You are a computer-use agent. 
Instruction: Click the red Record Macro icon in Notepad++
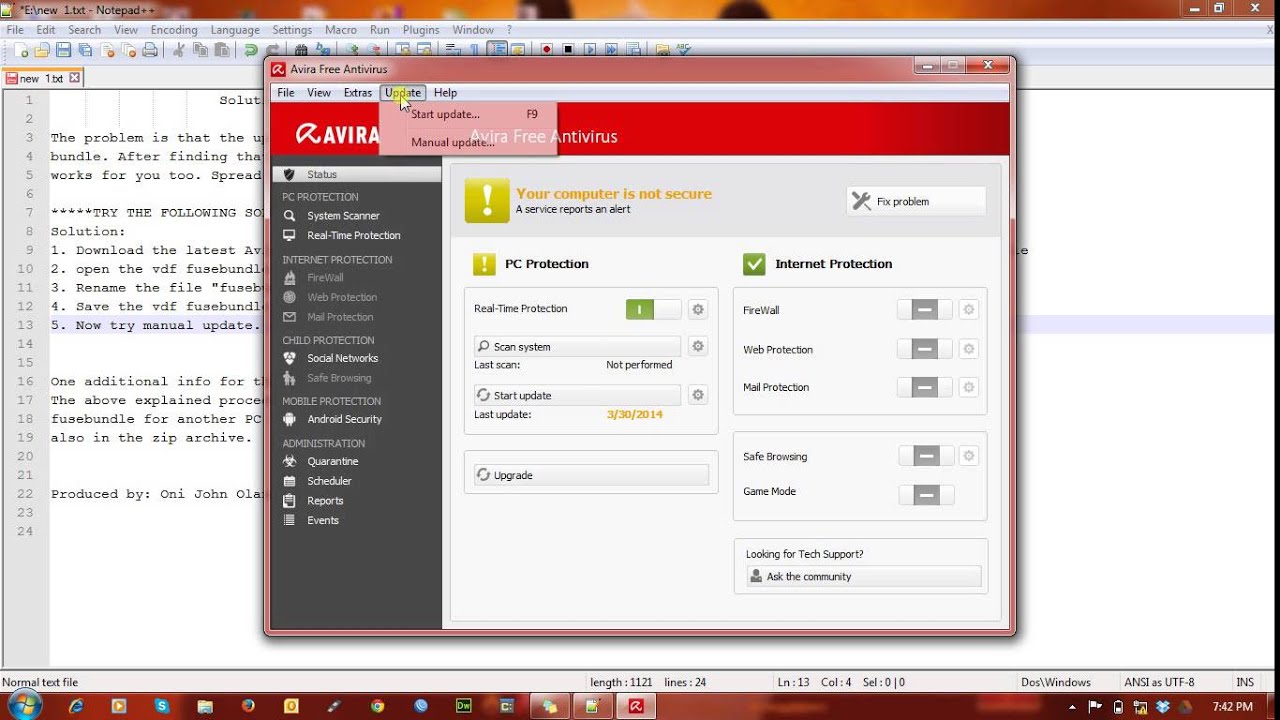(546, 49)
